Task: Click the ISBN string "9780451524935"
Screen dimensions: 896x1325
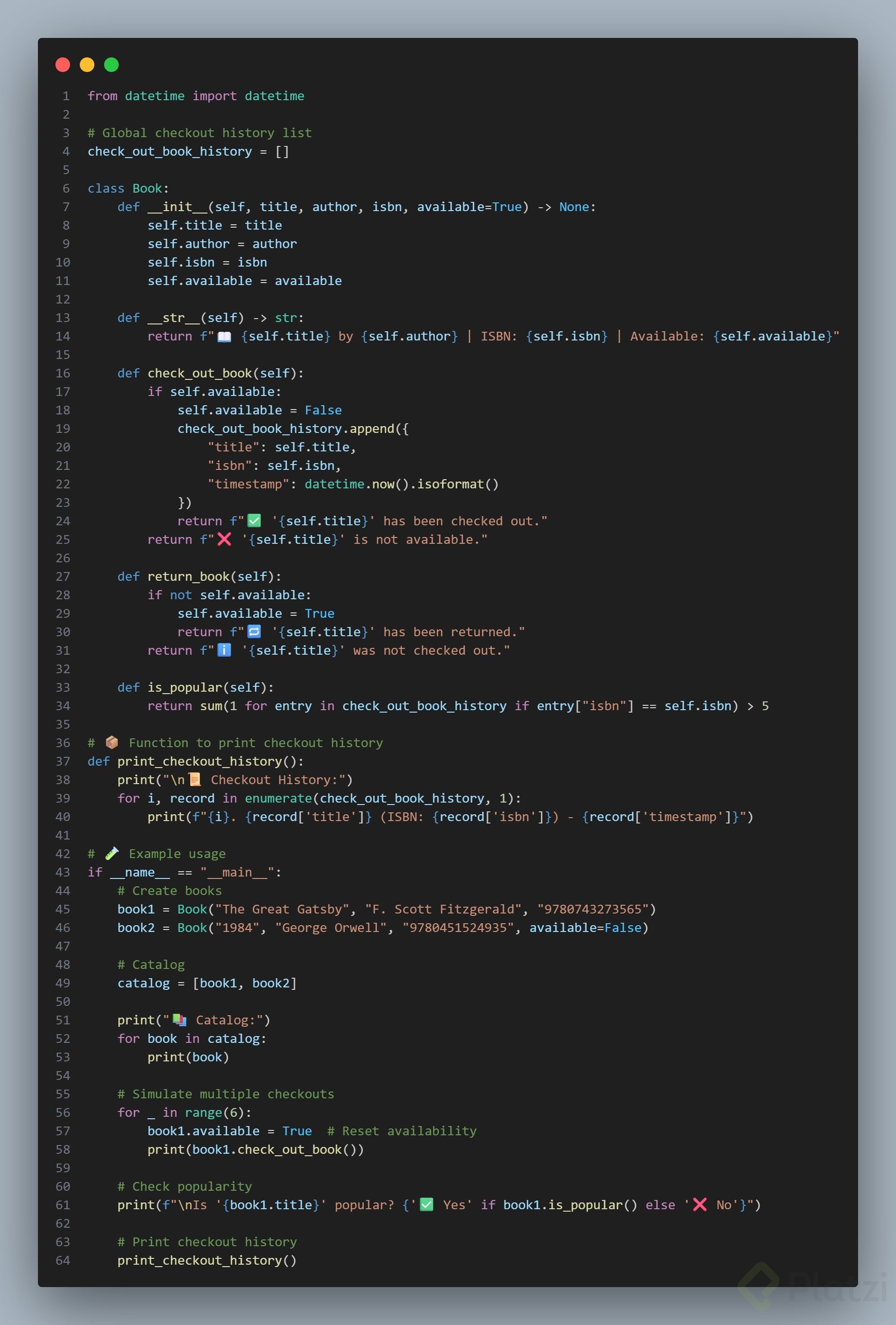Action: [458, 928]
